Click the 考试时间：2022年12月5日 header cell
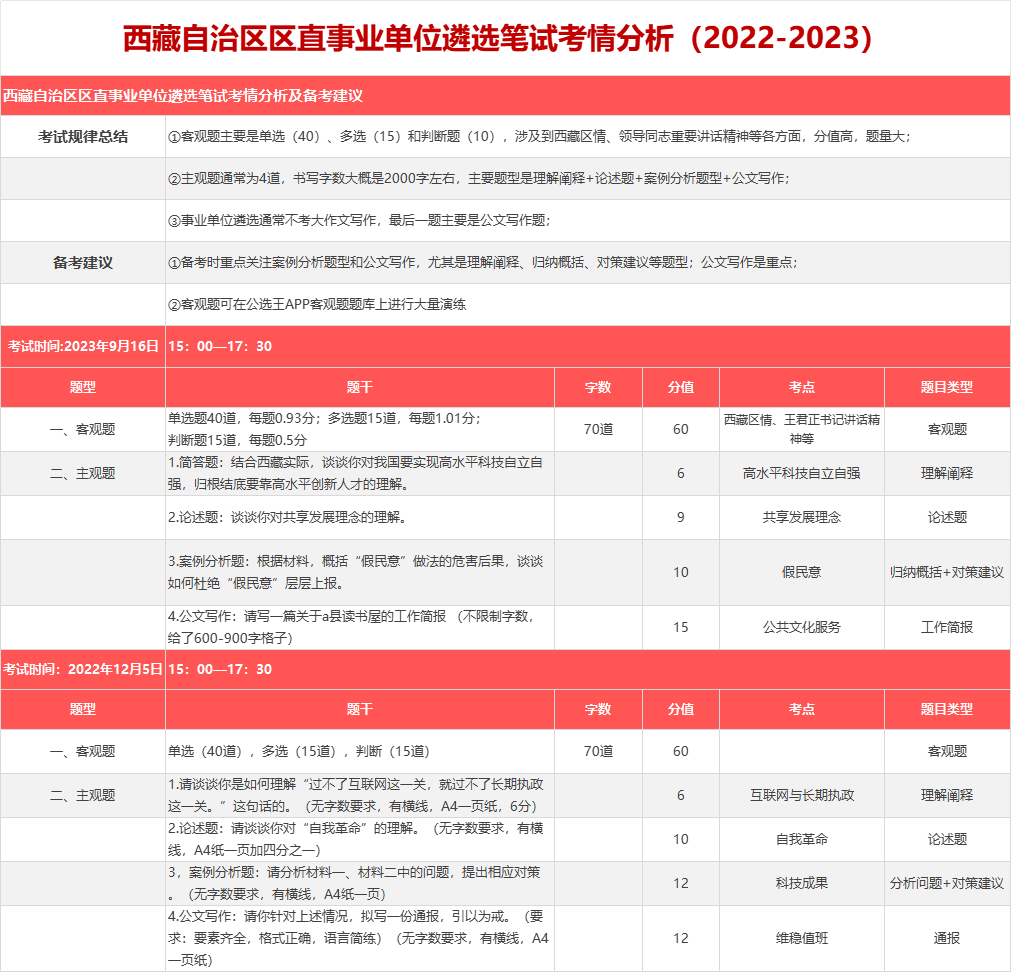This screenshot has height=972, width=1011. coord(83,669)
